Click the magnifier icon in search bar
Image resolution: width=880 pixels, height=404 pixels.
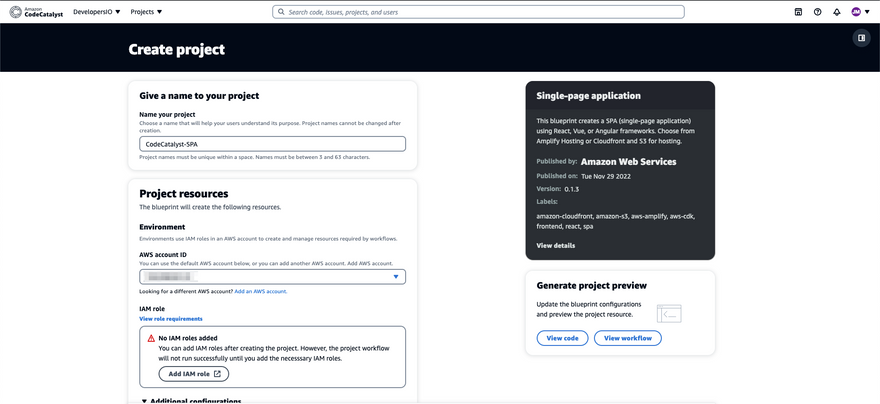[281, 12]
